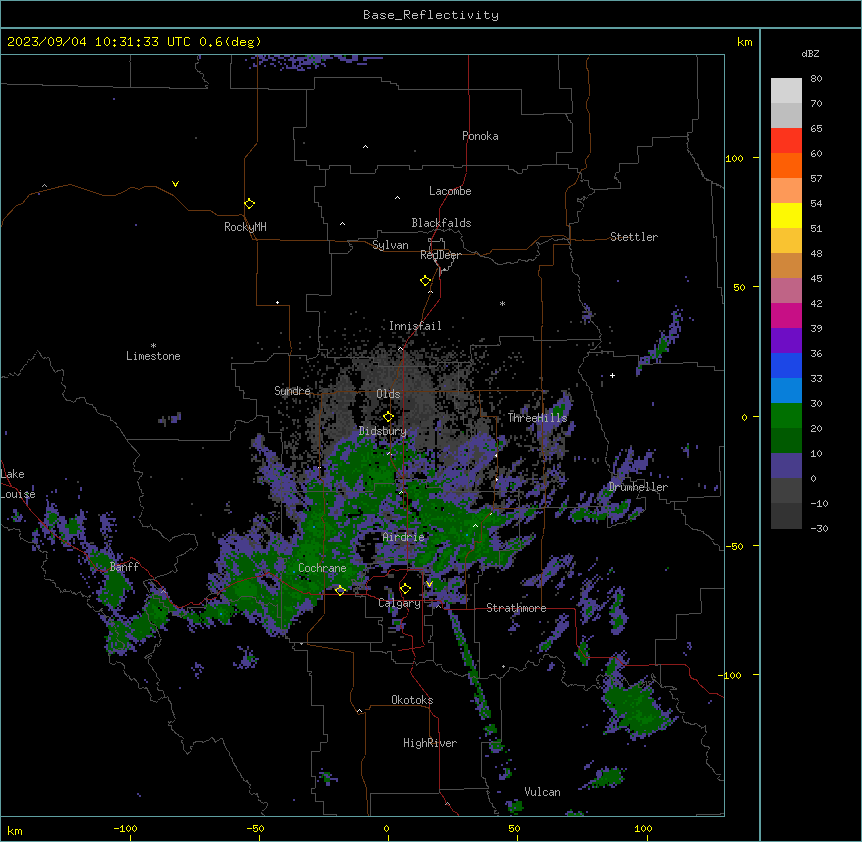Click the Base_Reflectivity title

[431, 15]
